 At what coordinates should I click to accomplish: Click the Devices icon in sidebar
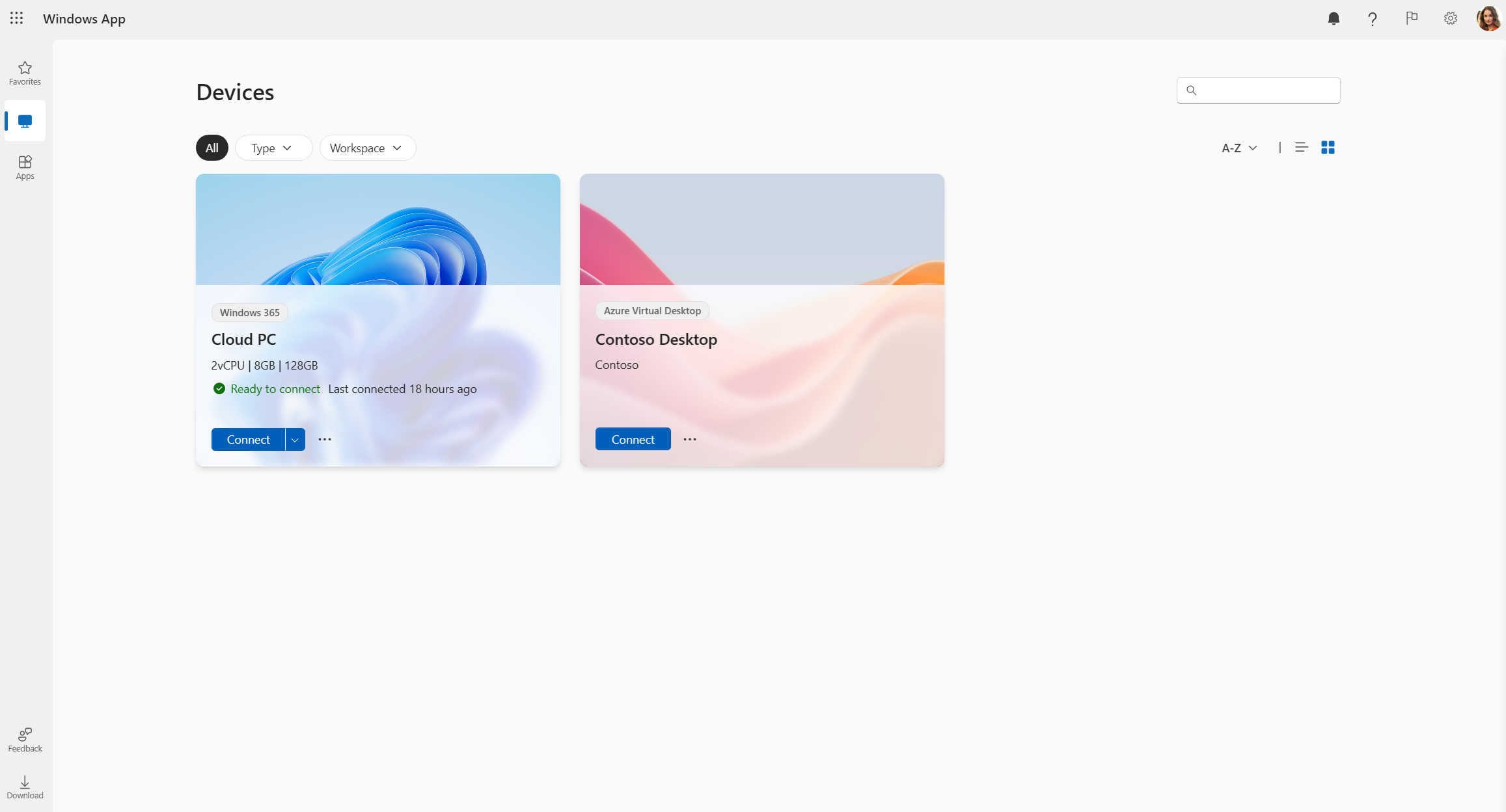point(26,121)
